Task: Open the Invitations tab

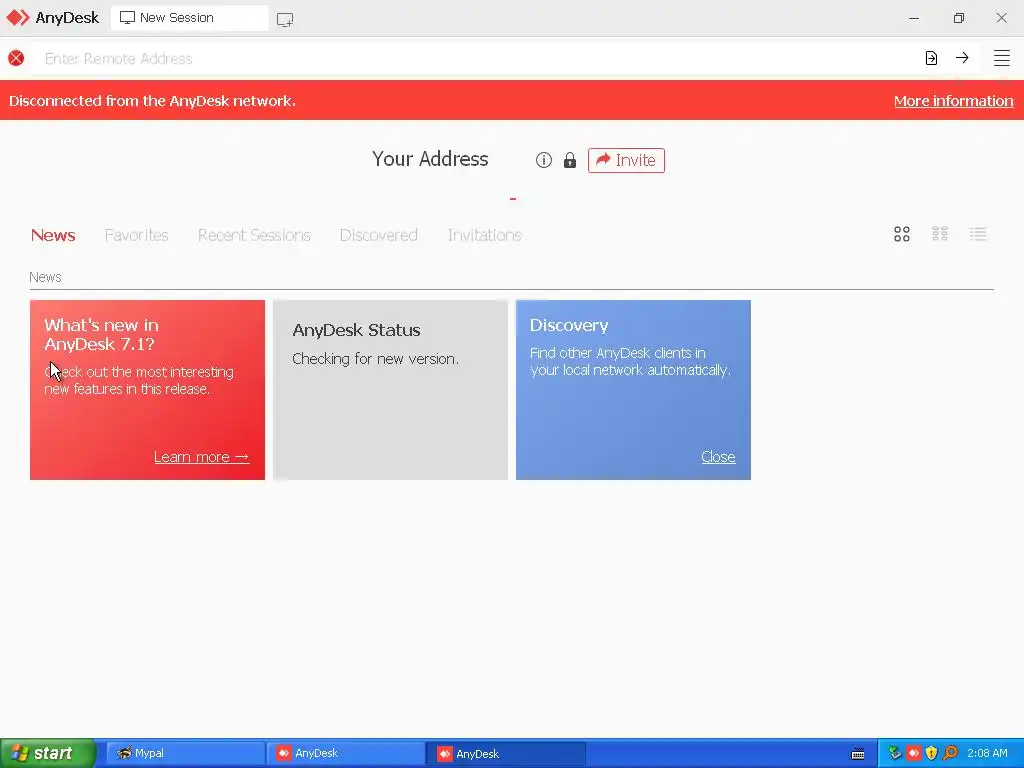Action: [x=485, y=235]
